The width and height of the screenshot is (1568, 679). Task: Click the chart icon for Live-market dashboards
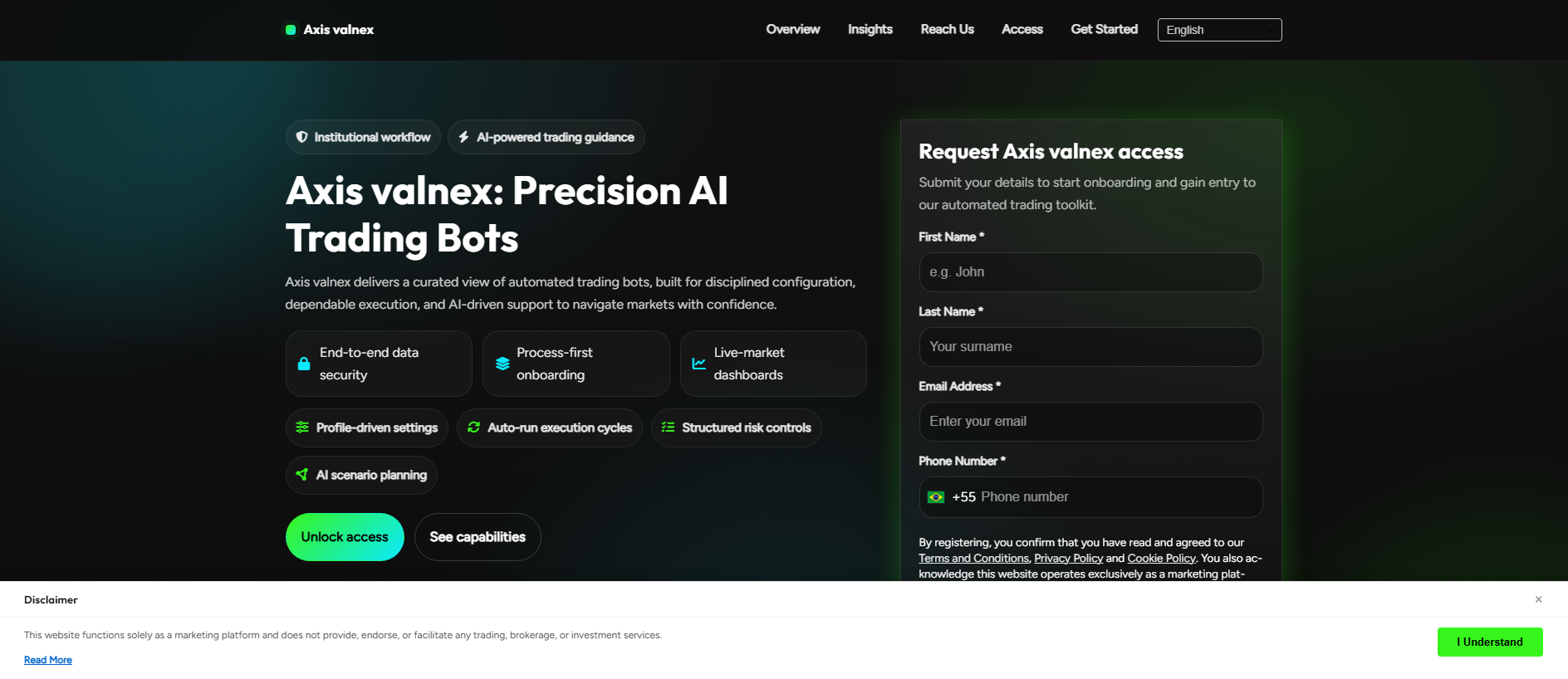(699, 364)
